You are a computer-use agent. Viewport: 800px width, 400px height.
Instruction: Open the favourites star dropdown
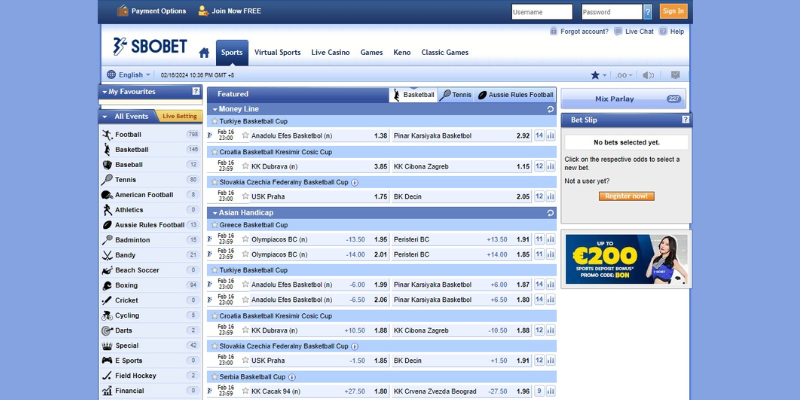tap(598, 76)
